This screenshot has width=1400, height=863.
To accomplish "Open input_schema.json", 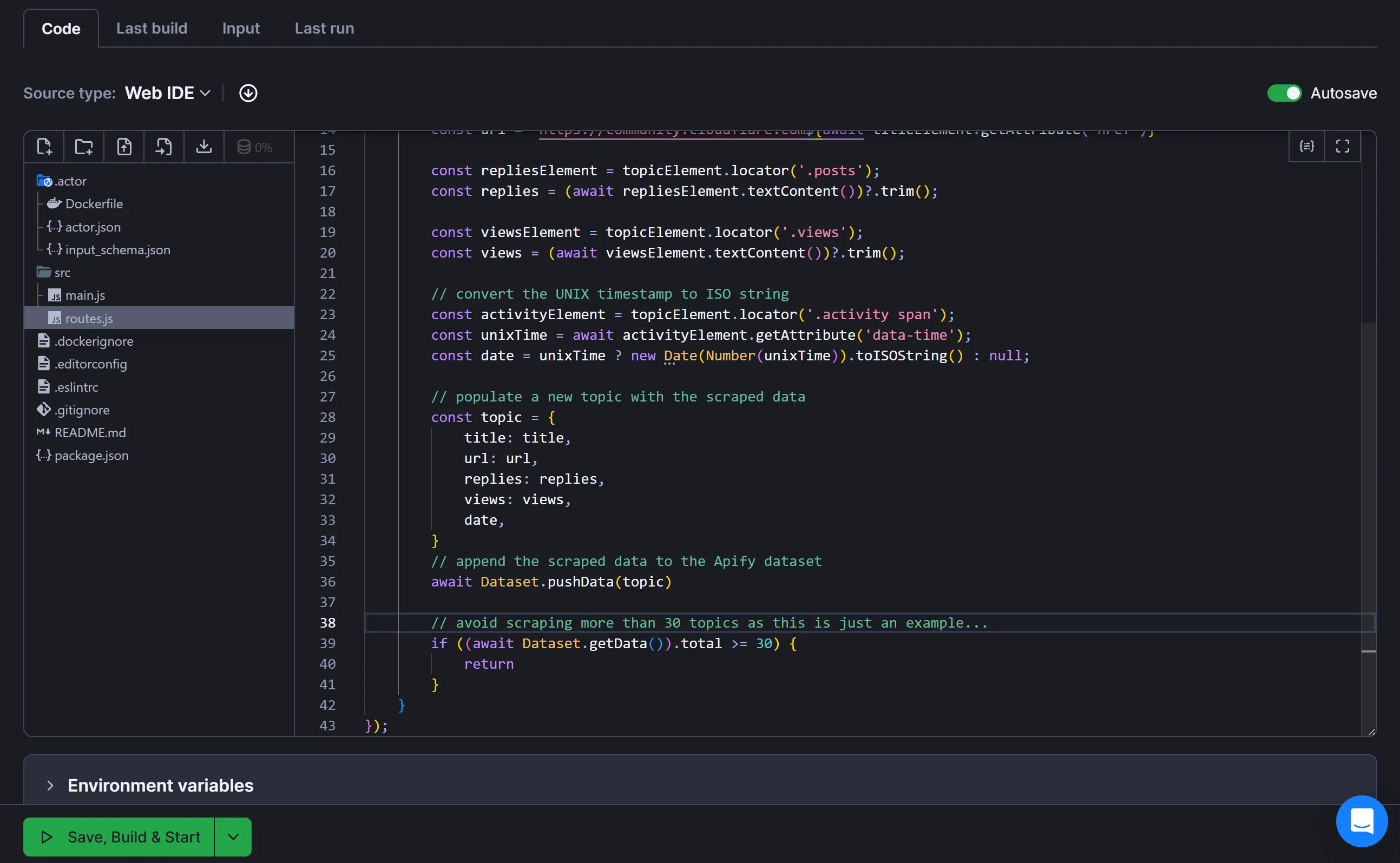I will 108,249.
